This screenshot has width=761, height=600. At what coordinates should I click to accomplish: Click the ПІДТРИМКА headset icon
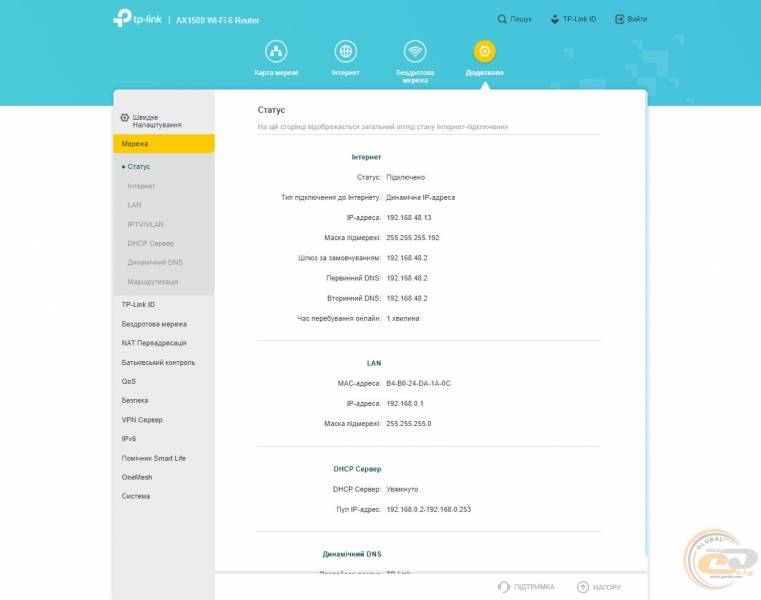click(x=504, y=587)
